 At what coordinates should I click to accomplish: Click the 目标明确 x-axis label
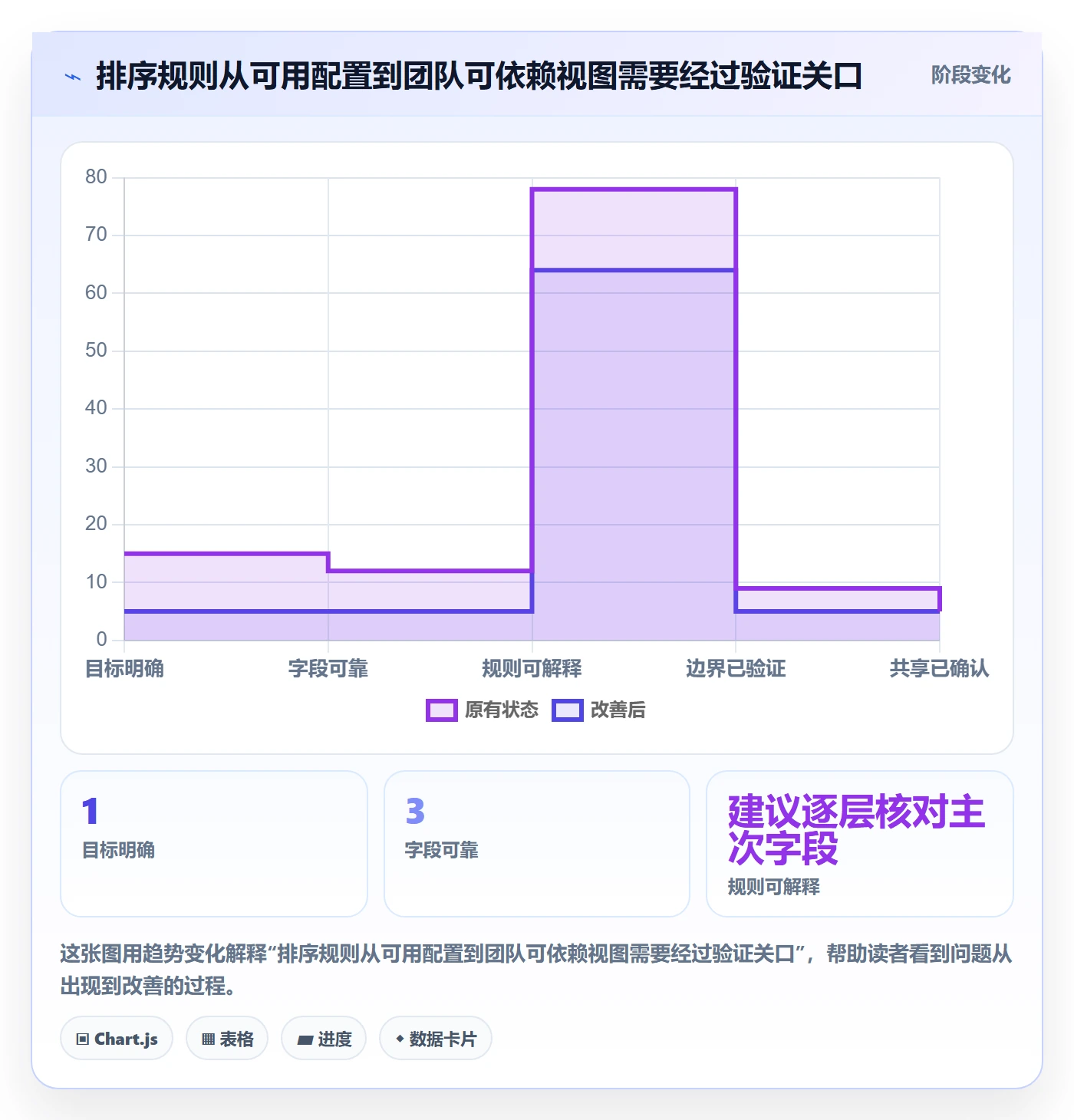pos(124,669)
